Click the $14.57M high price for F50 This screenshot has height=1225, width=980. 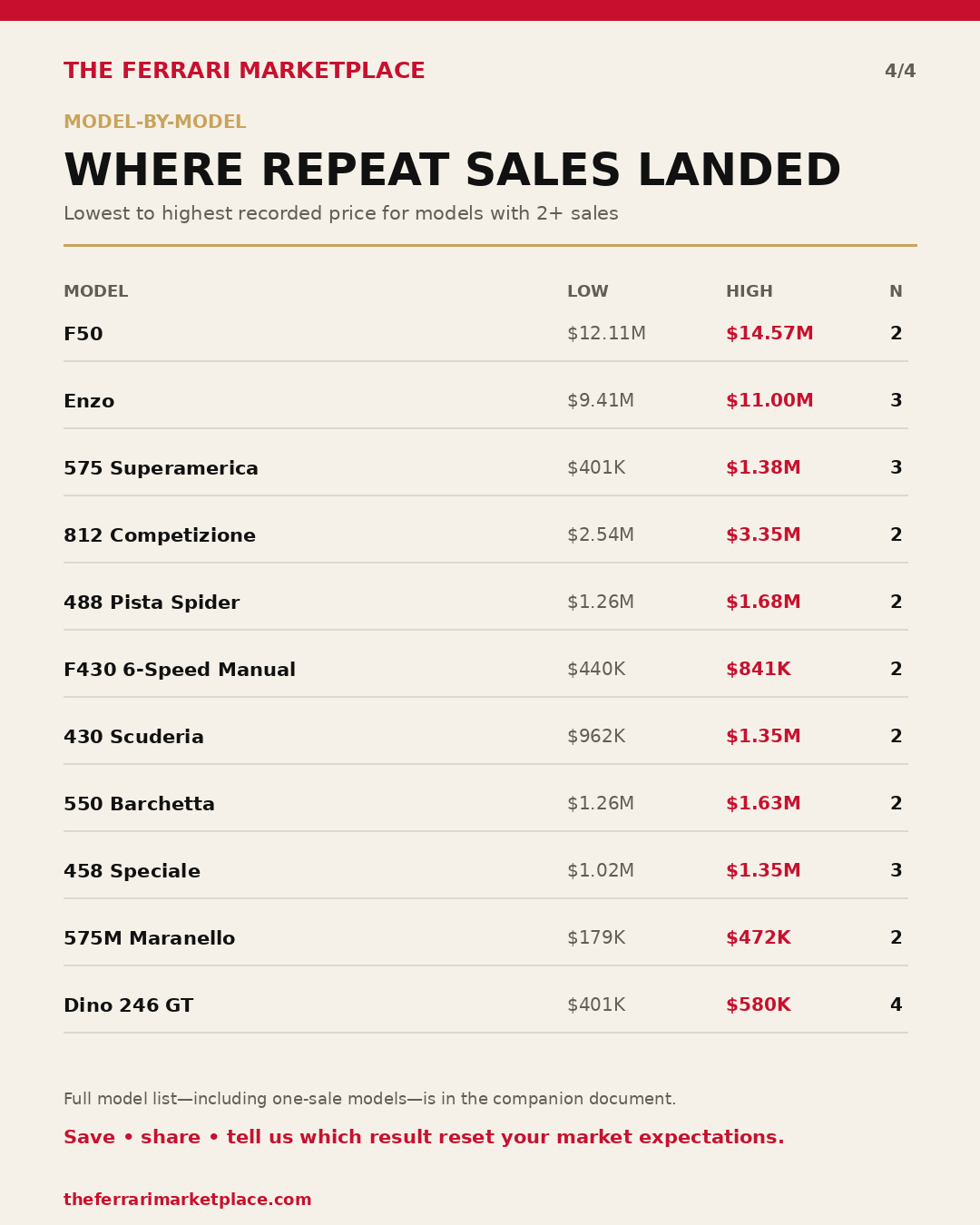pos(769,334)
